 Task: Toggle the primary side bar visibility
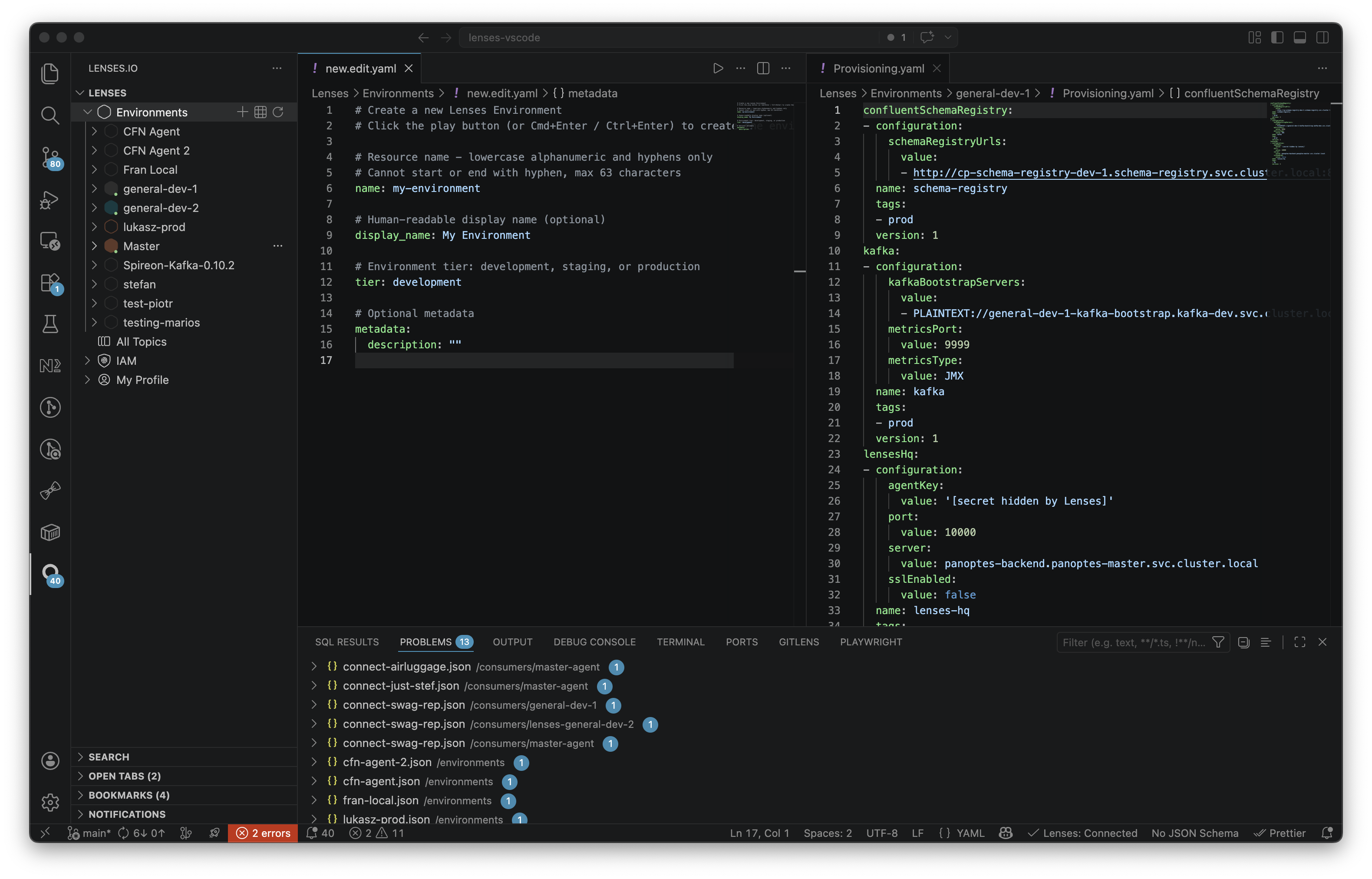click(x=1277, y=37)
